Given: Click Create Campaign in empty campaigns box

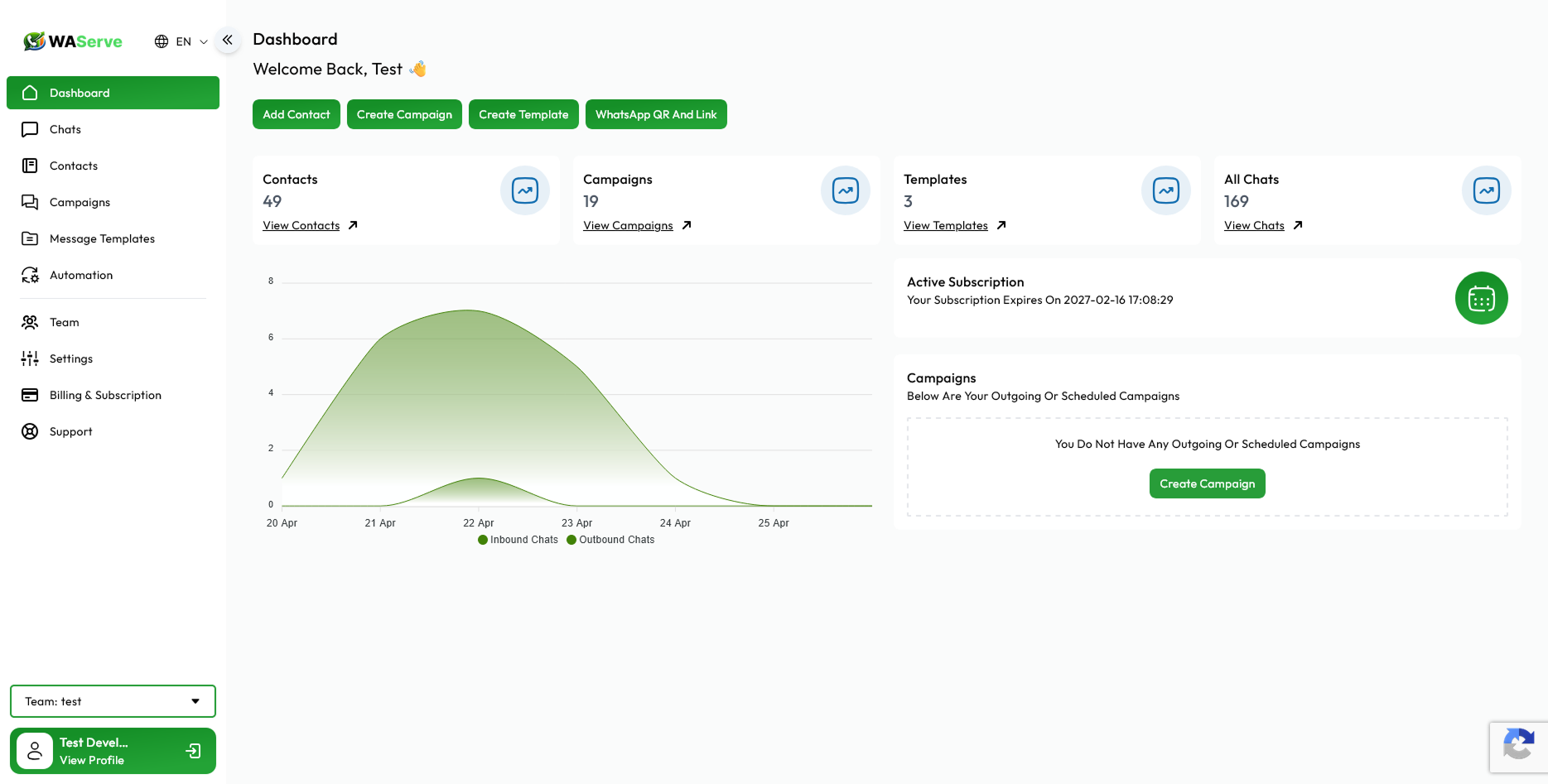Looking at the screenshot, I should point(1208,483).
